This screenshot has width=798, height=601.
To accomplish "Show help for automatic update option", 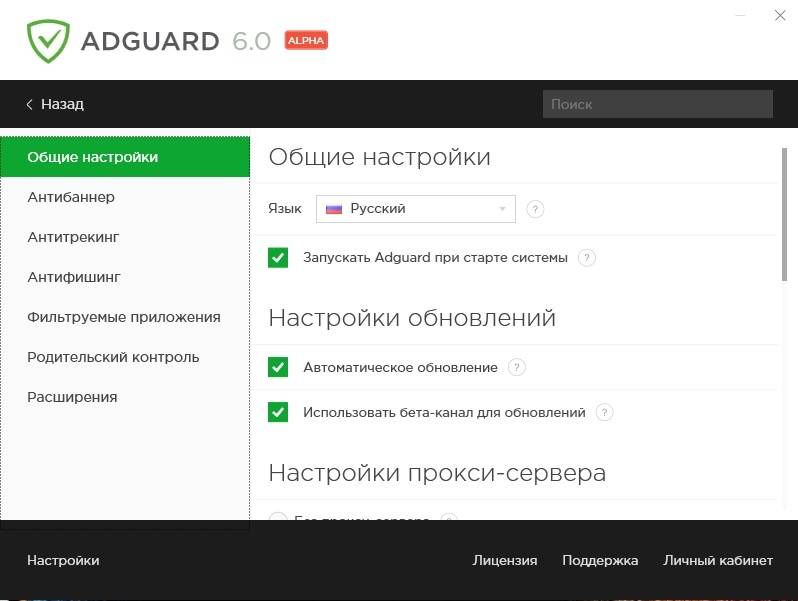I will [x=517, y=367].
